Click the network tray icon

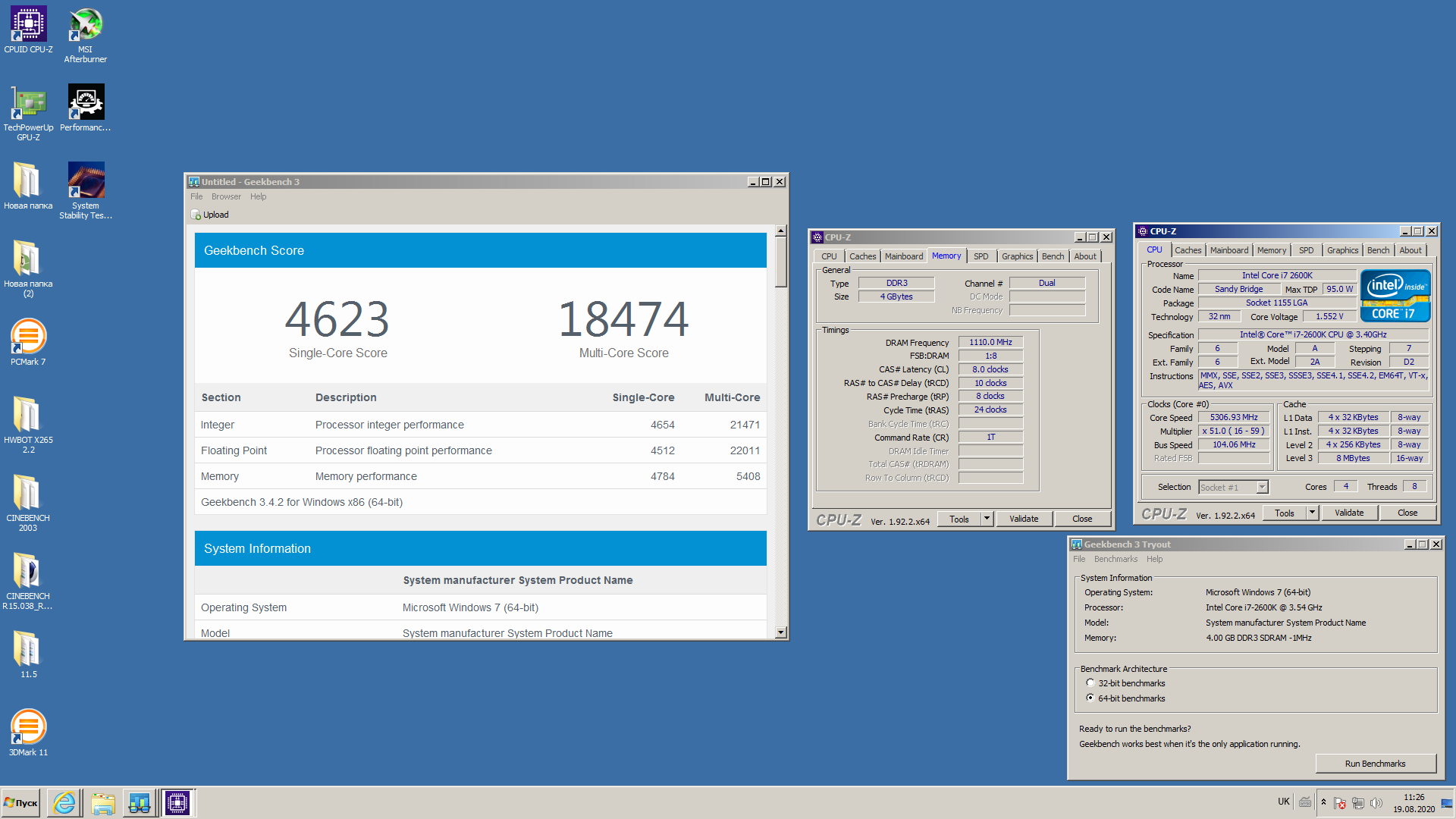coord(1357,803)
